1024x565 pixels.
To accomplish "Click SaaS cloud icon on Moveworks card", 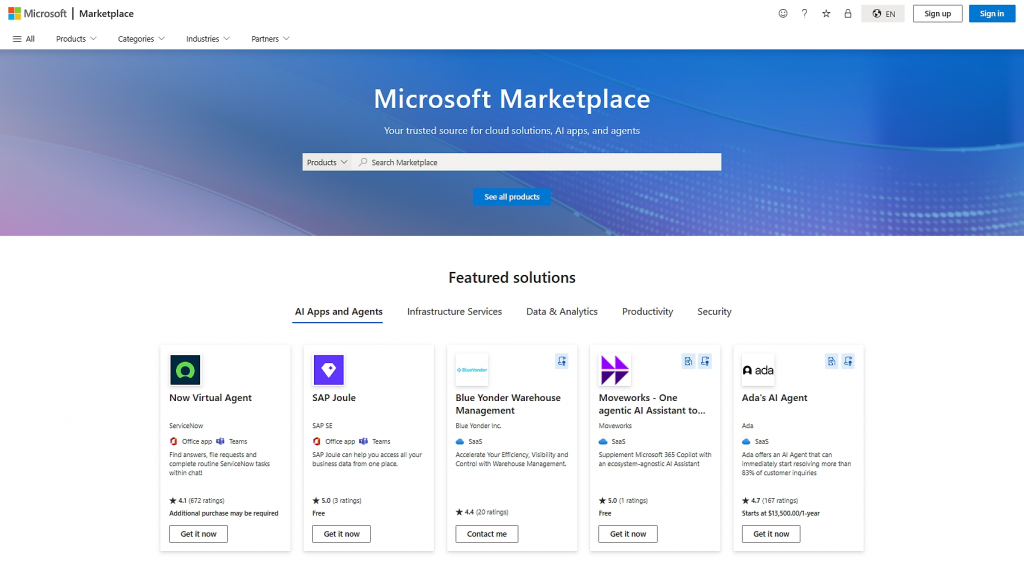I will [603, 442].
